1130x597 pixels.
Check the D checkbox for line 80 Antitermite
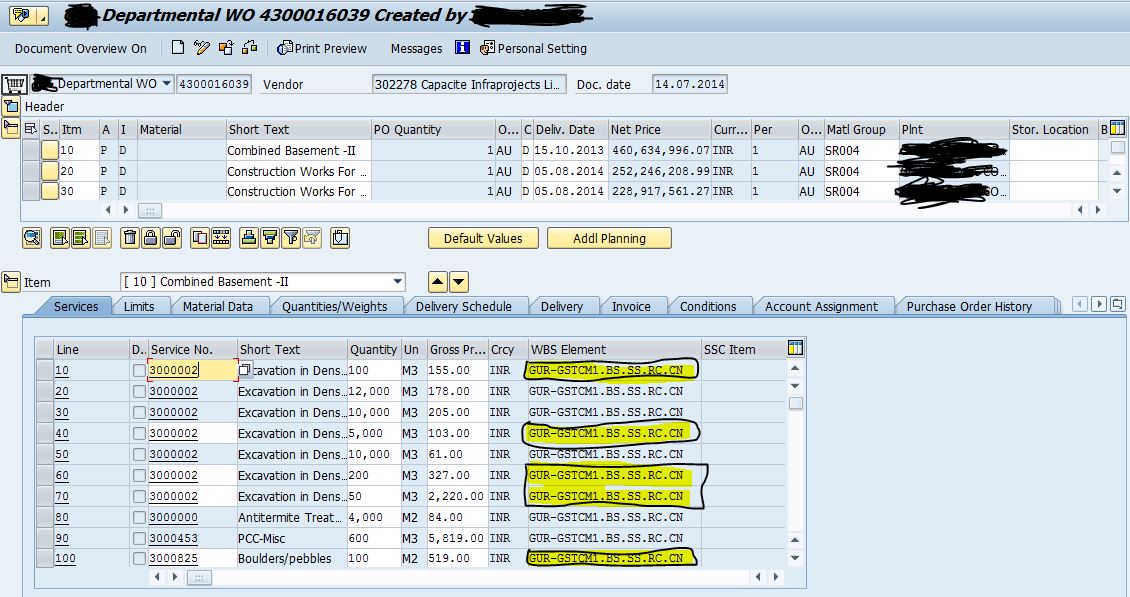(x=139, y=517)
